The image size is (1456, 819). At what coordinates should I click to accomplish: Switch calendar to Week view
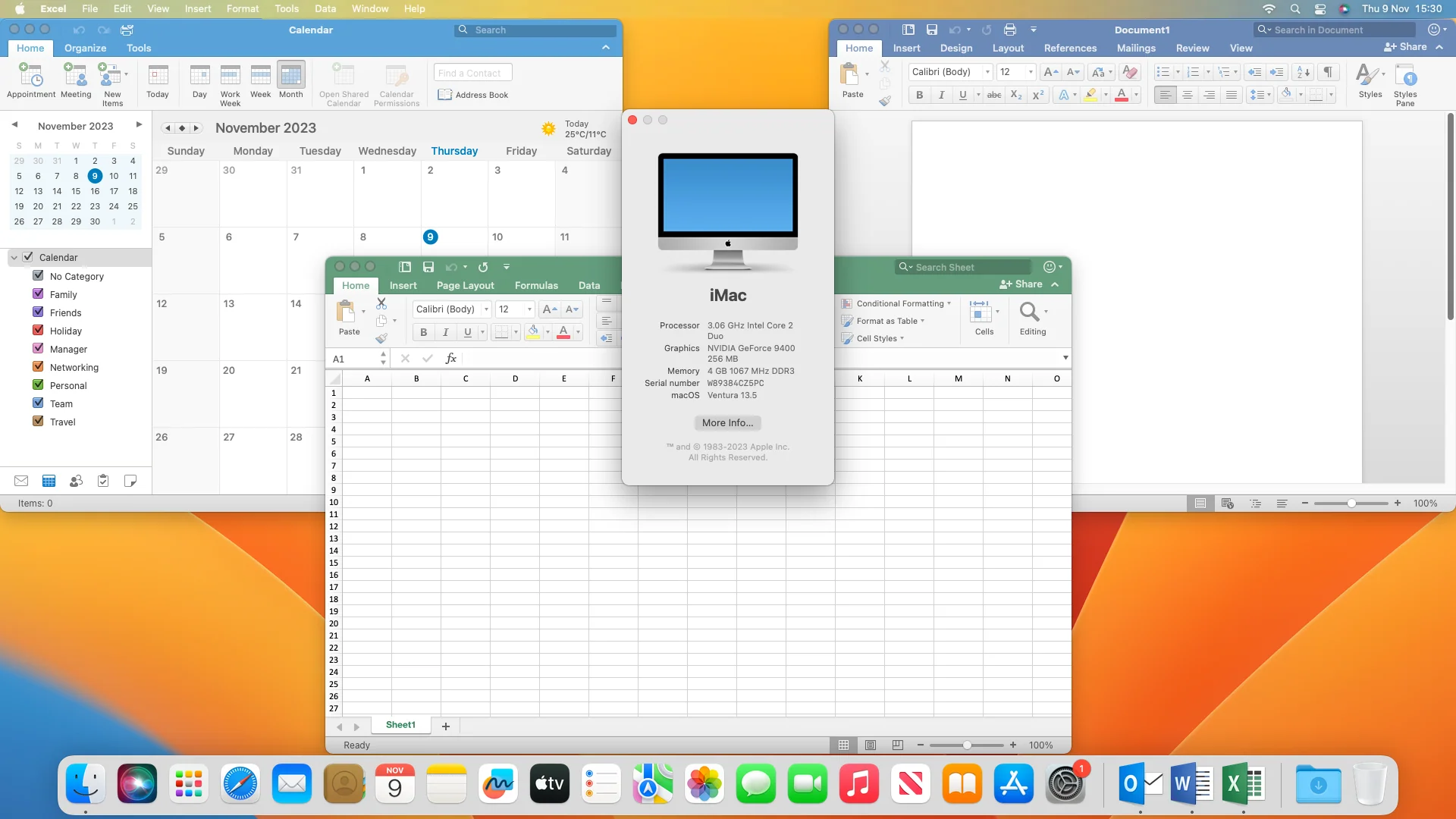260,81
